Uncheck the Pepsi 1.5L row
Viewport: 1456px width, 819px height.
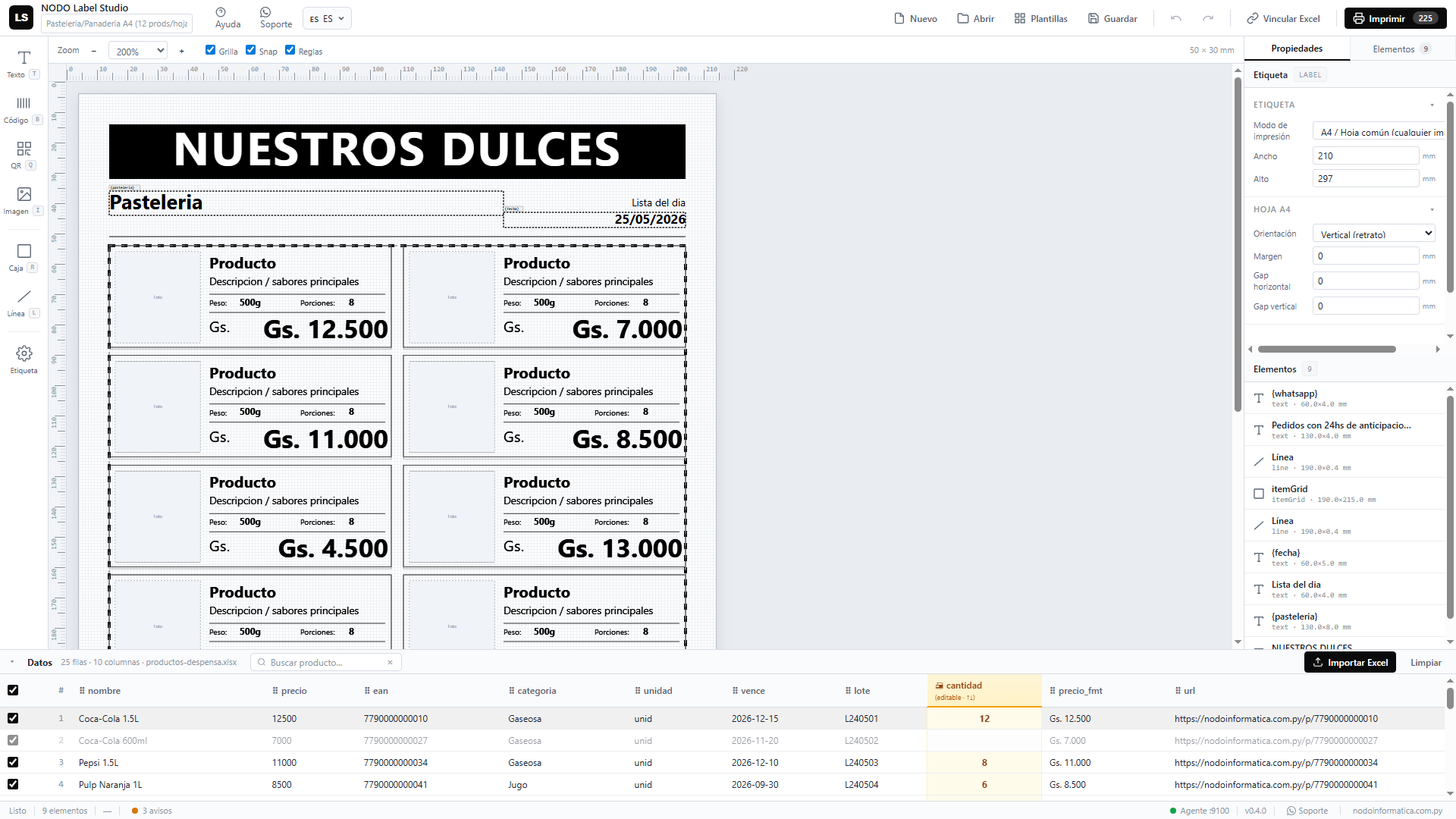click(13, 762)
